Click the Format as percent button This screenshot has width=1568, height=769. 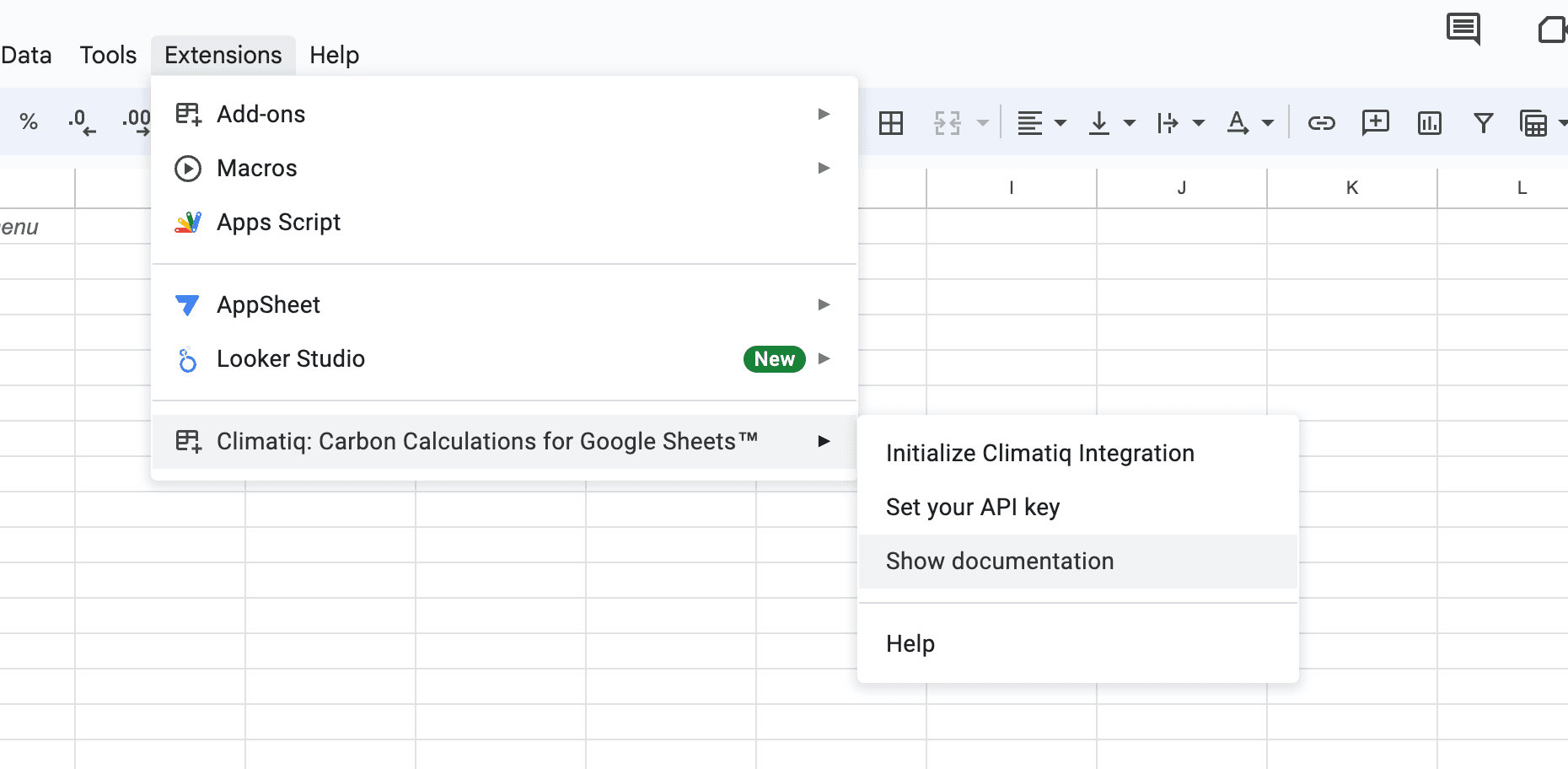point(29,122)
